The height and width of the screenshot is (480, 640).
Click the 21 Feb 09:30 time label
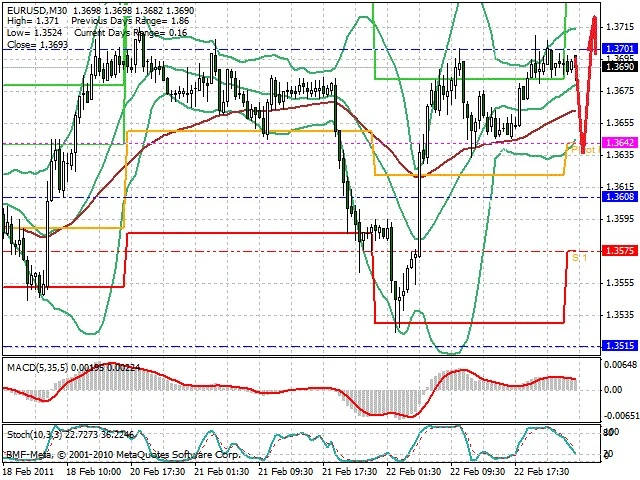[x=283, y=469]
